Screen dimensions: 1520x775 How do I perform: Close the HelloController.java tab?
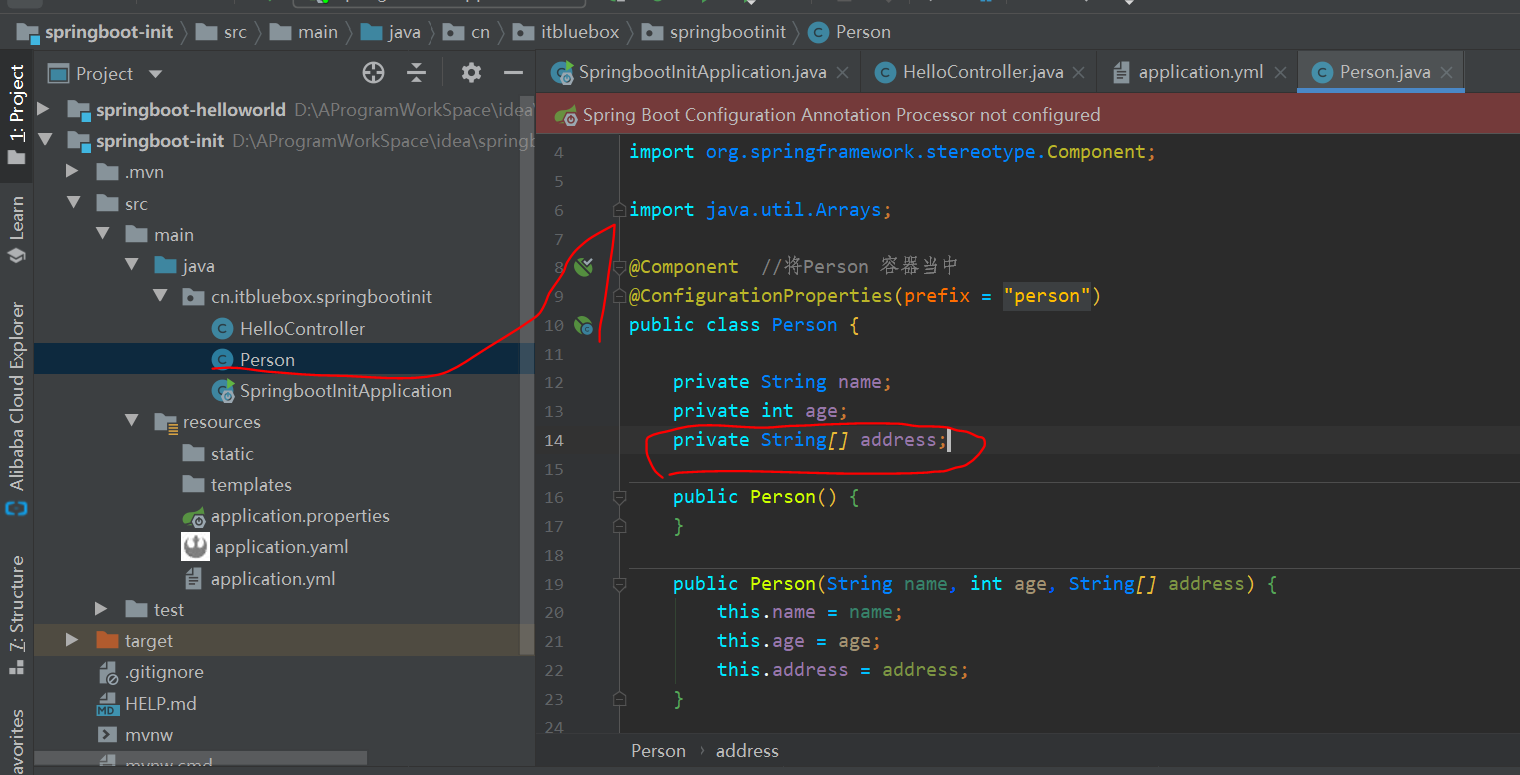1078,73
